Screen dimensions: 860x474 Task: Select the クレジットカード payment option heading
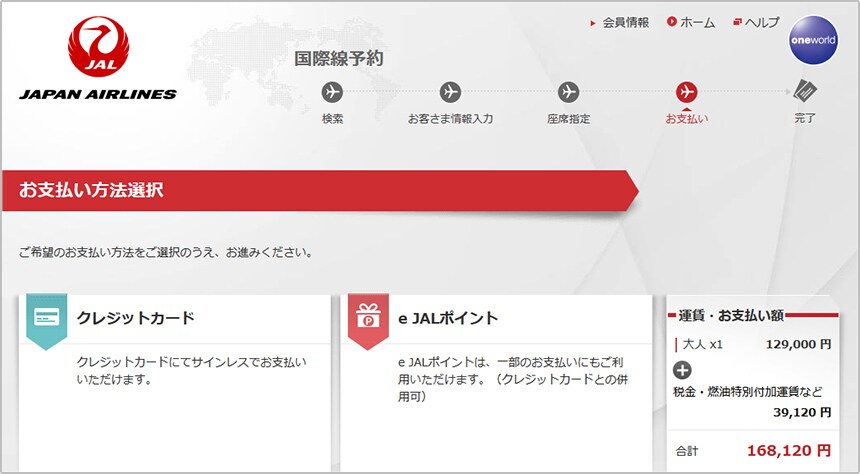(x=135, y=318)
